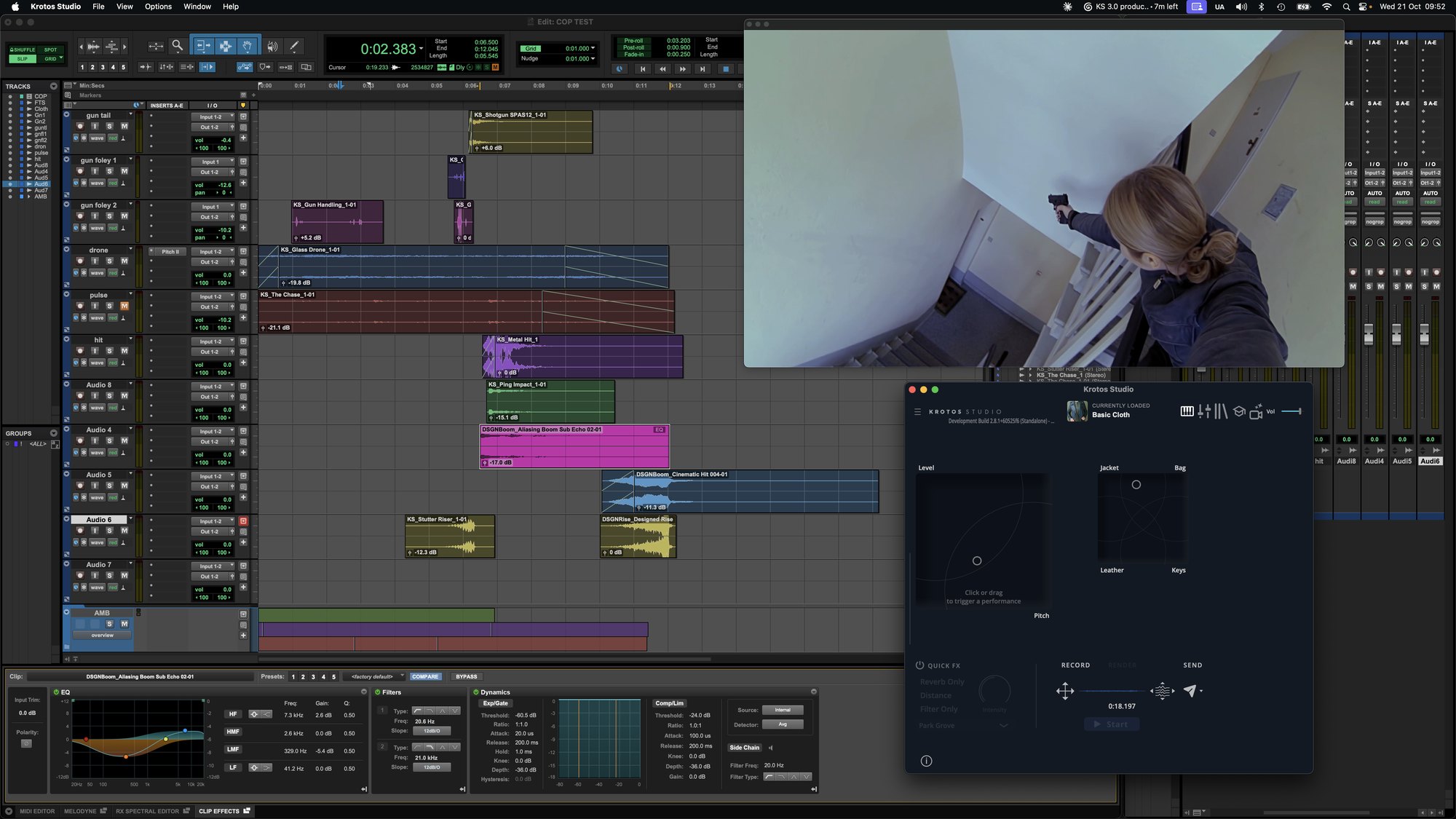Open the factory default preset dropdown
Image resolution: width=1456 pixels, height=819 pixels.
pos(376,676)
